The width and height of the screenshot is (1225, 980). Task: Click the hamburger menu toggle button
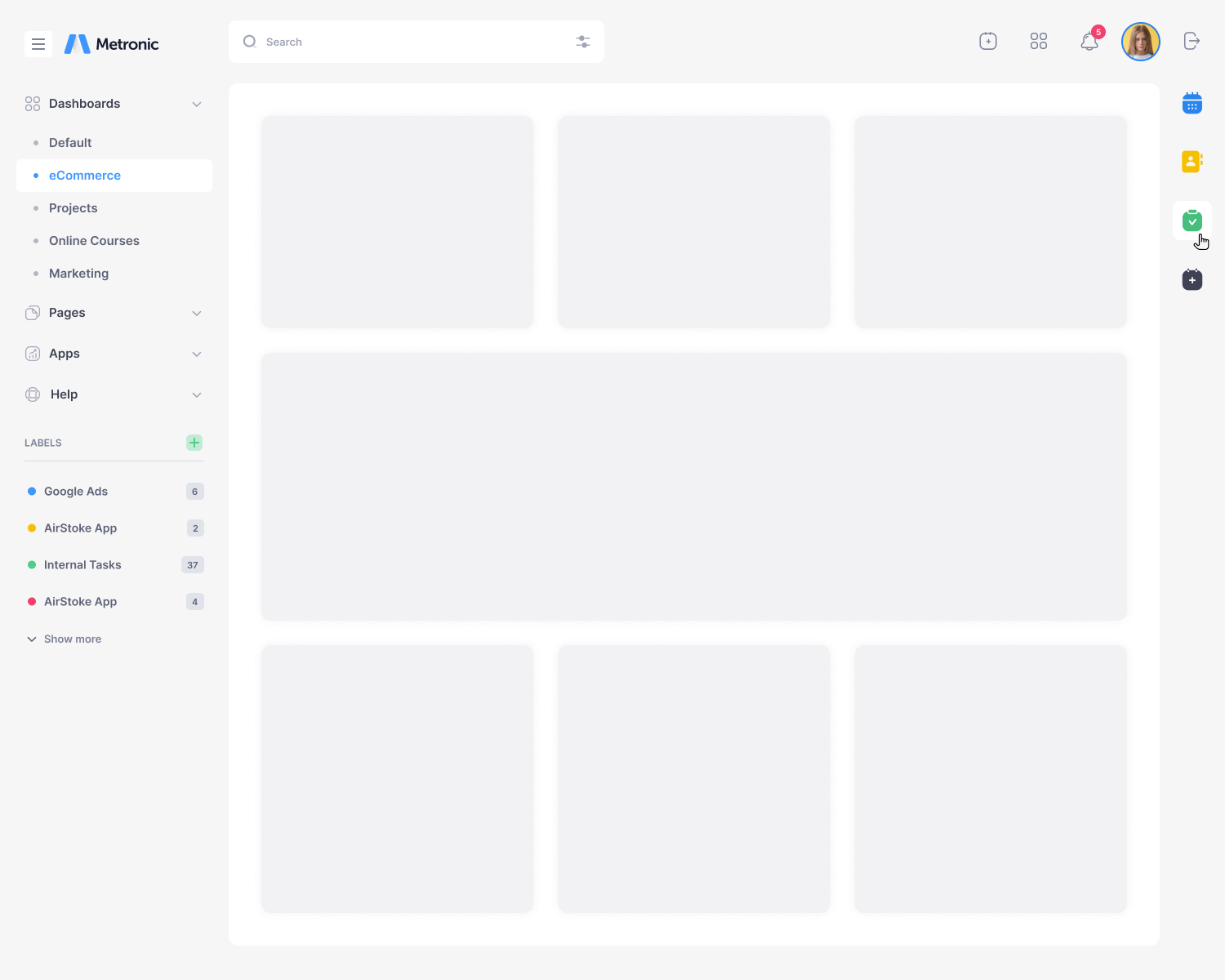(x=38, y=44)
